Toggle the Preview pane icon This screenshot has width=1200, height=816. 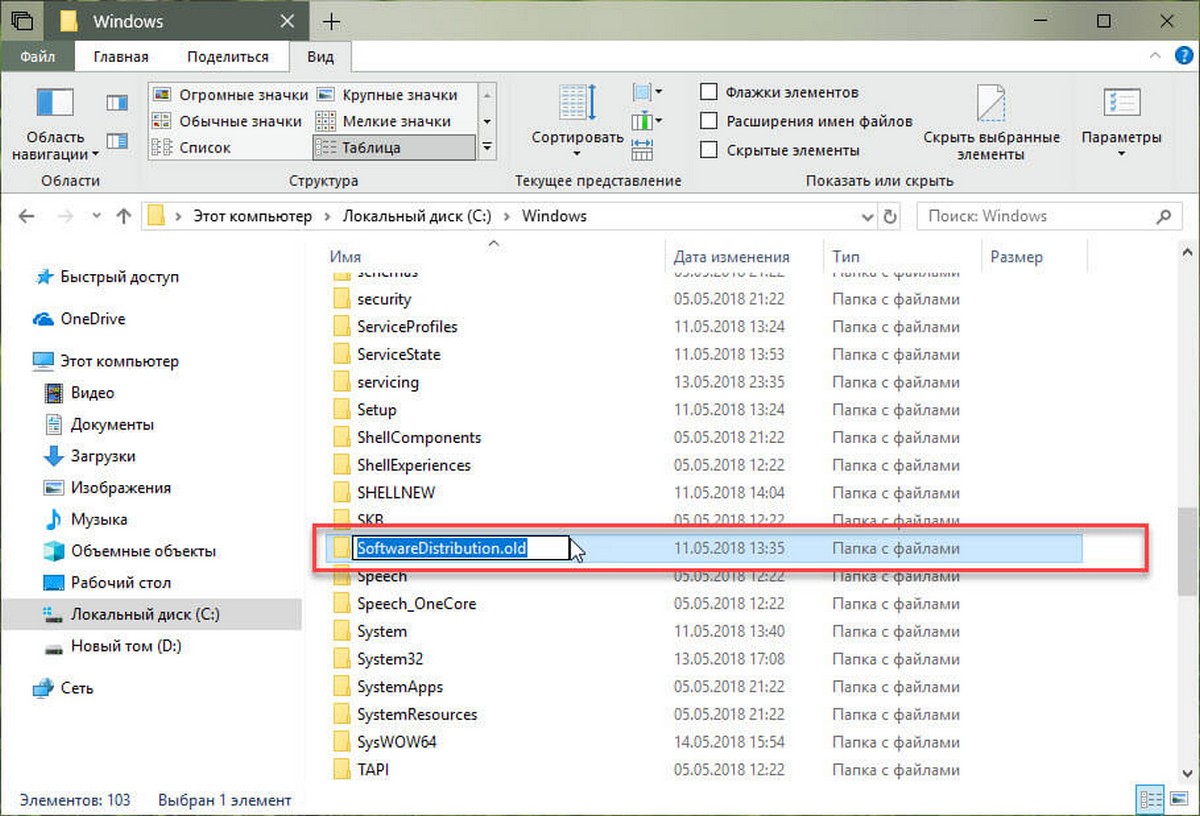[117, 102]
